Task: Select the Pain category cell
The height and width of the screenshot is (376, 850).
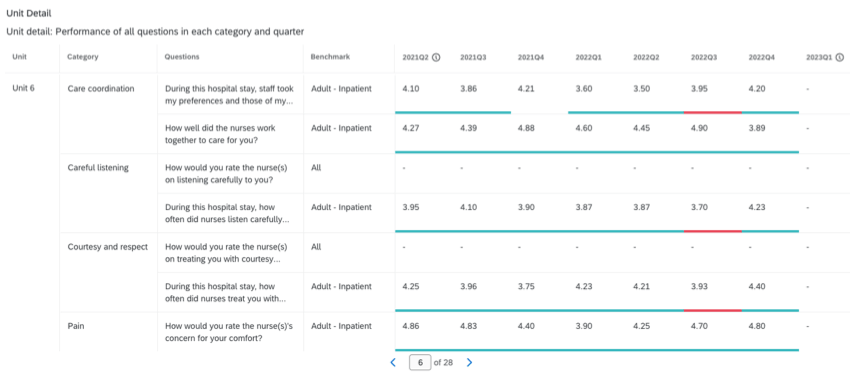Action: (75, 326)
